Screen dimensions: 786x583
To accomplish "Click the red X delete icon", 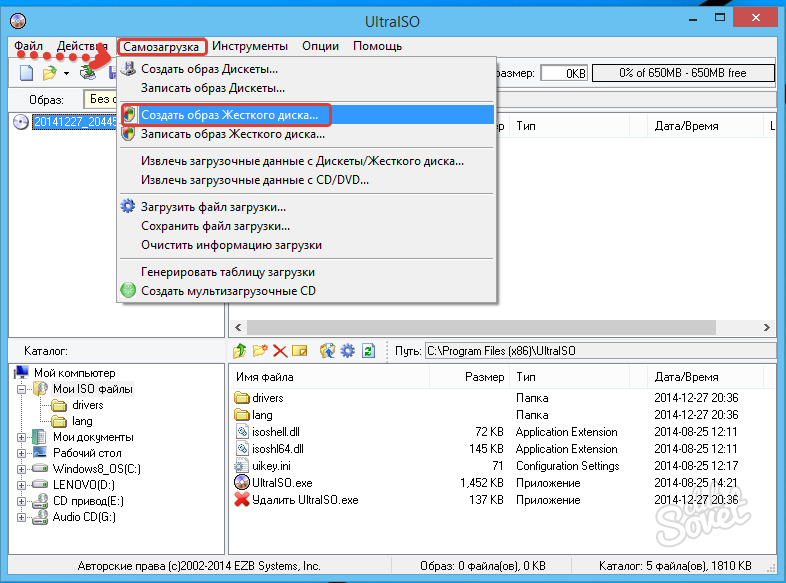I will (x=280, y=351).
